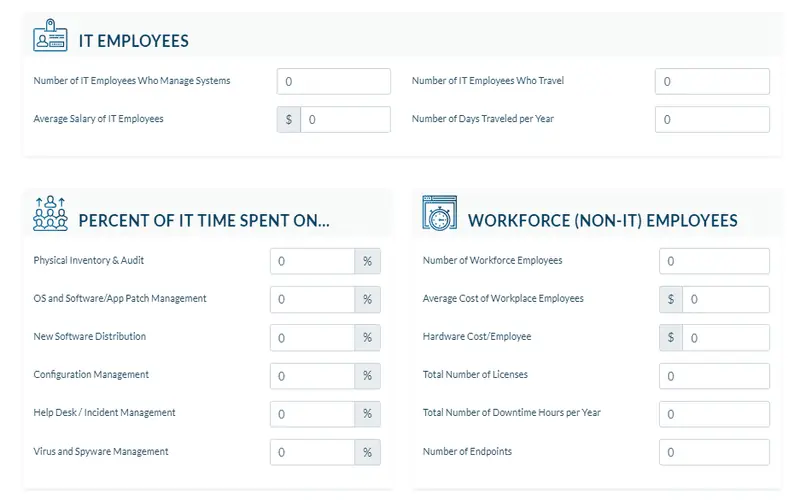Image resolution: width=800 pixels, height=500 pixels.
Task: Click the stopwatch icon beside Workforce Employees
Action: point(439,213)
